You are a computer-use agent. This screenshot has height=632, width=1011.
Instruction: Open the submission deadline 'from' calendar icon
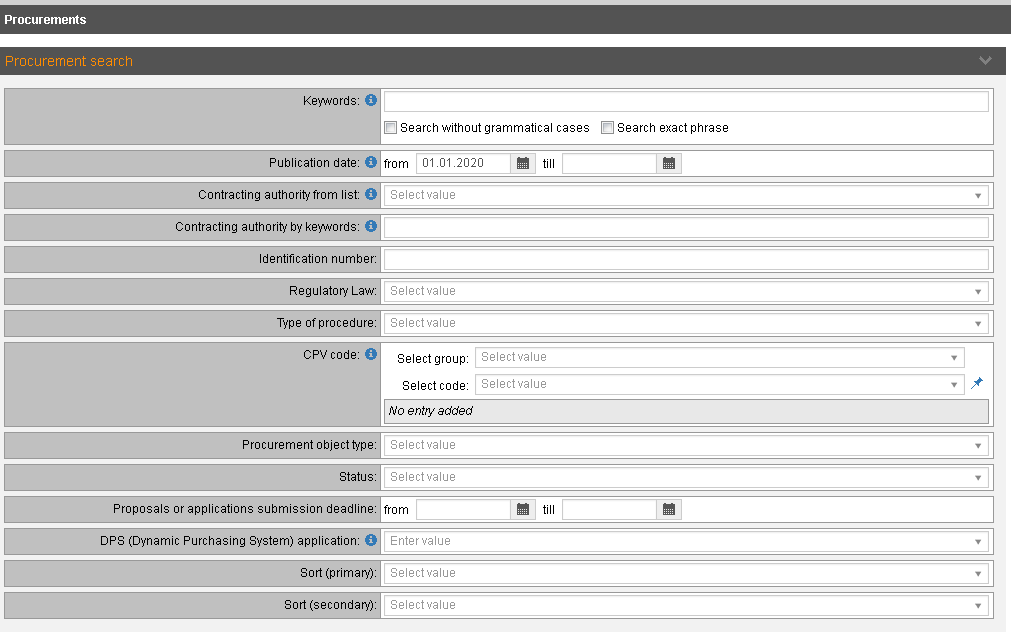[523, 509]
